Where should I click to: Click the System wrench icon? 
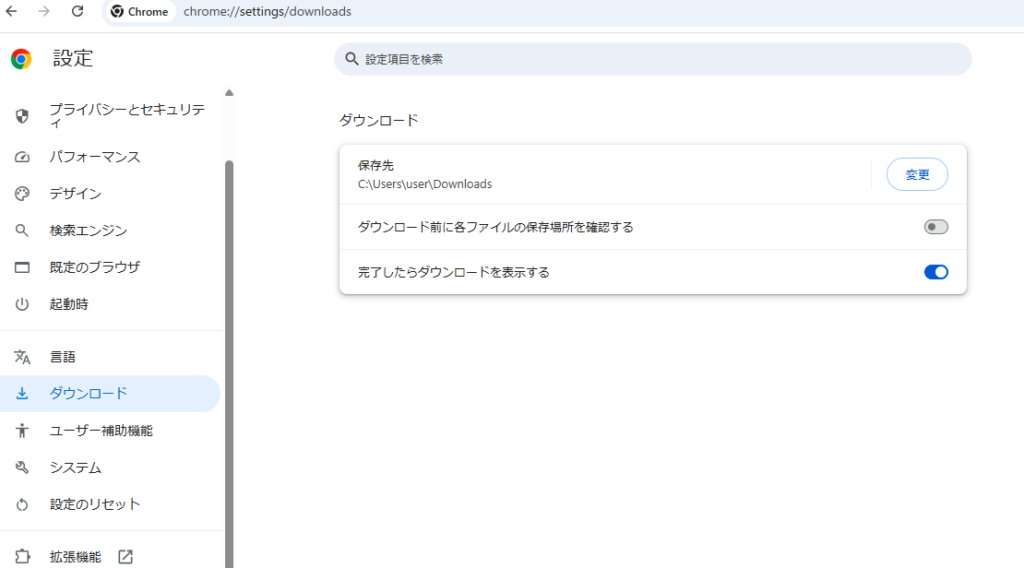tap(22, 468)
